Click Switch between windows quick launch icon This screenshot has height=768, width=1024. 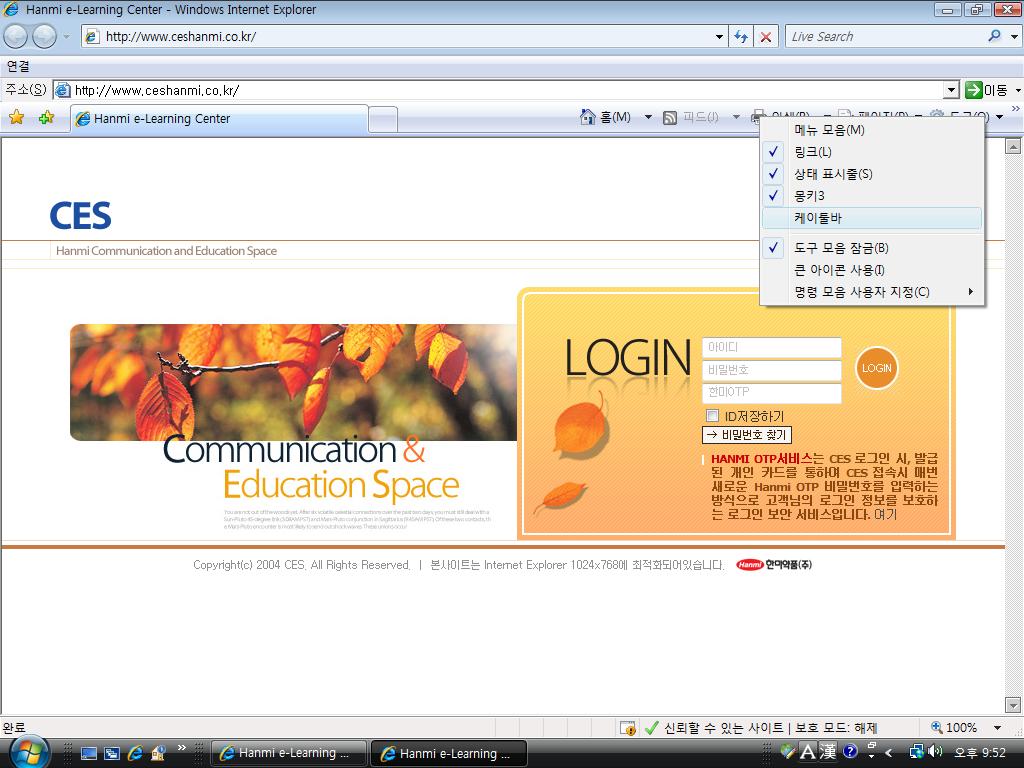[x=112, y=753]
